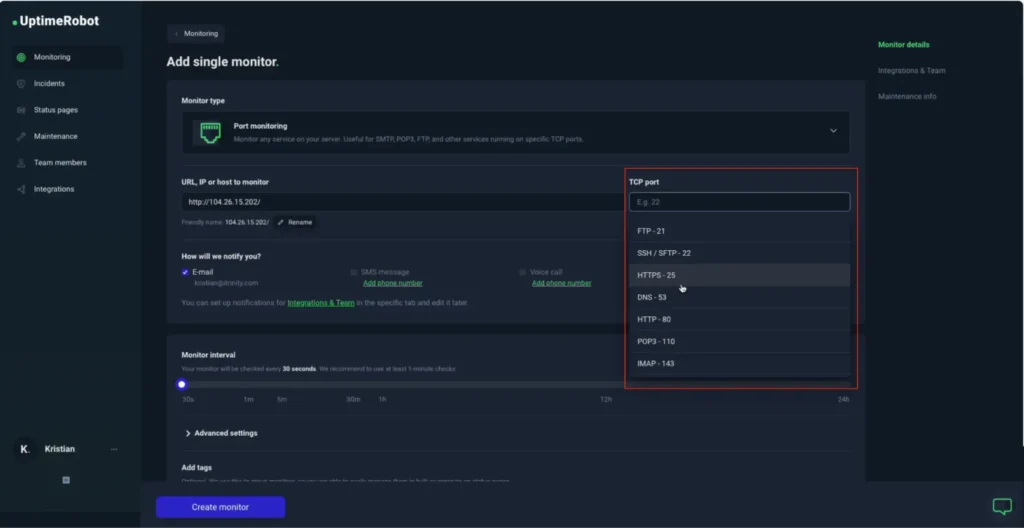Open the Integrations & Team link in notification text
This screenshot has width=1024, height=528.
[321, 303]
